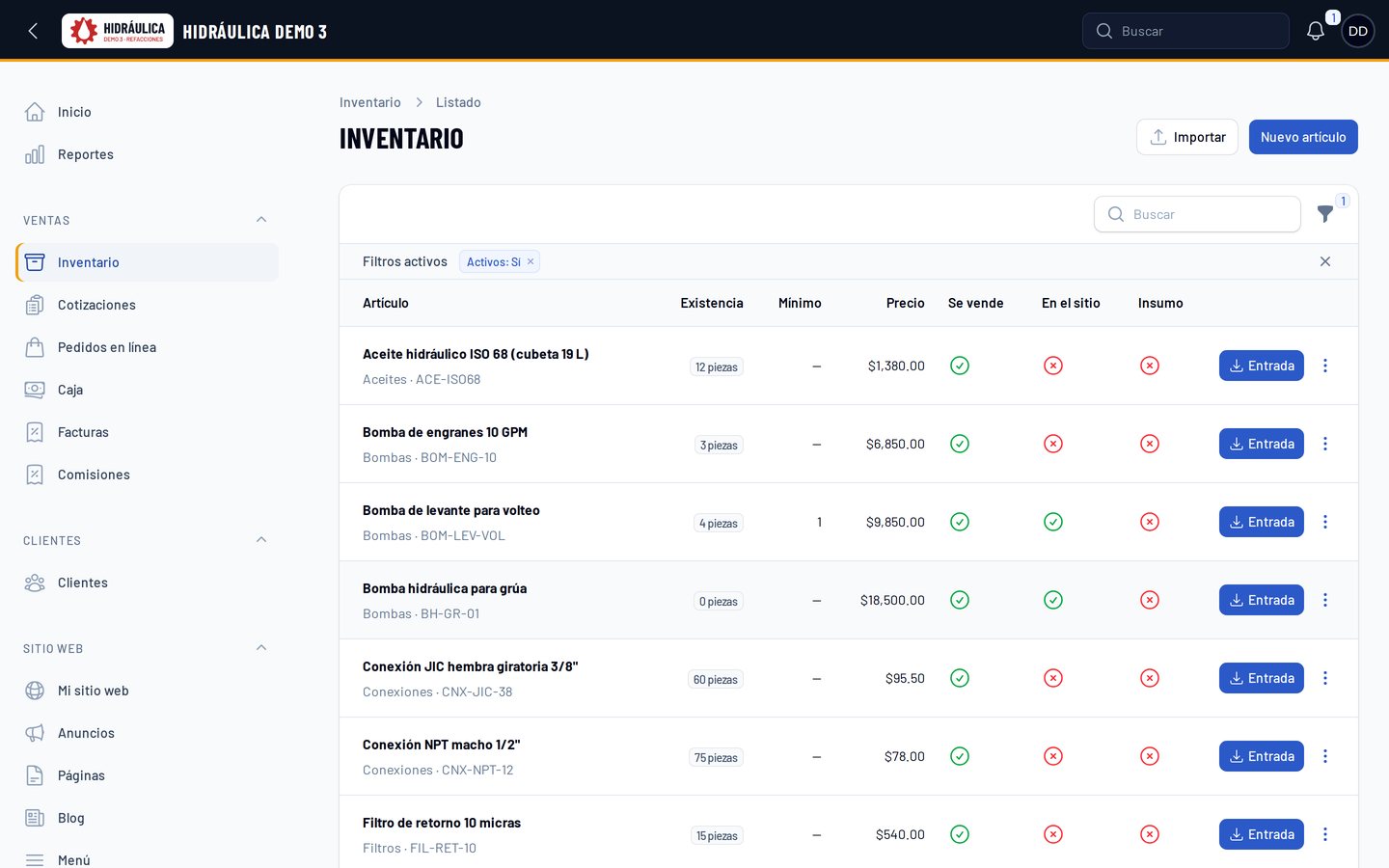Open row options for Filtro de retorno 10 micras
This screenshot has width=1389, height=868.
click(x=1325, y=834)
